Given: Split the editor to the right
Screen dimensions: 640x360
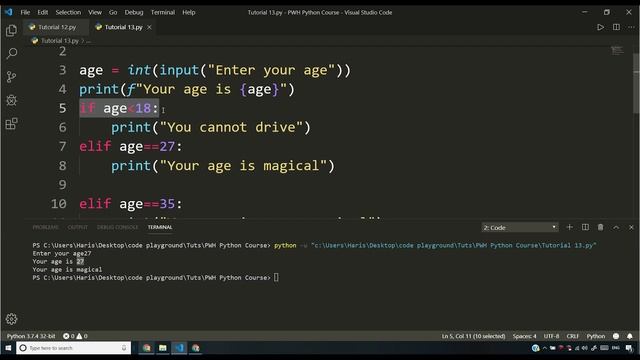Looking at the screenshot, I should (x=616, y=27).
